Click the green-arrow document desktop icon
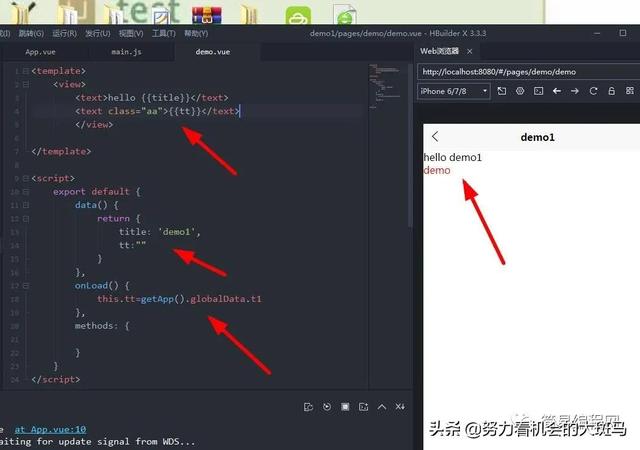The height and width of the screenshot is (450, 640). click(345, 15)
